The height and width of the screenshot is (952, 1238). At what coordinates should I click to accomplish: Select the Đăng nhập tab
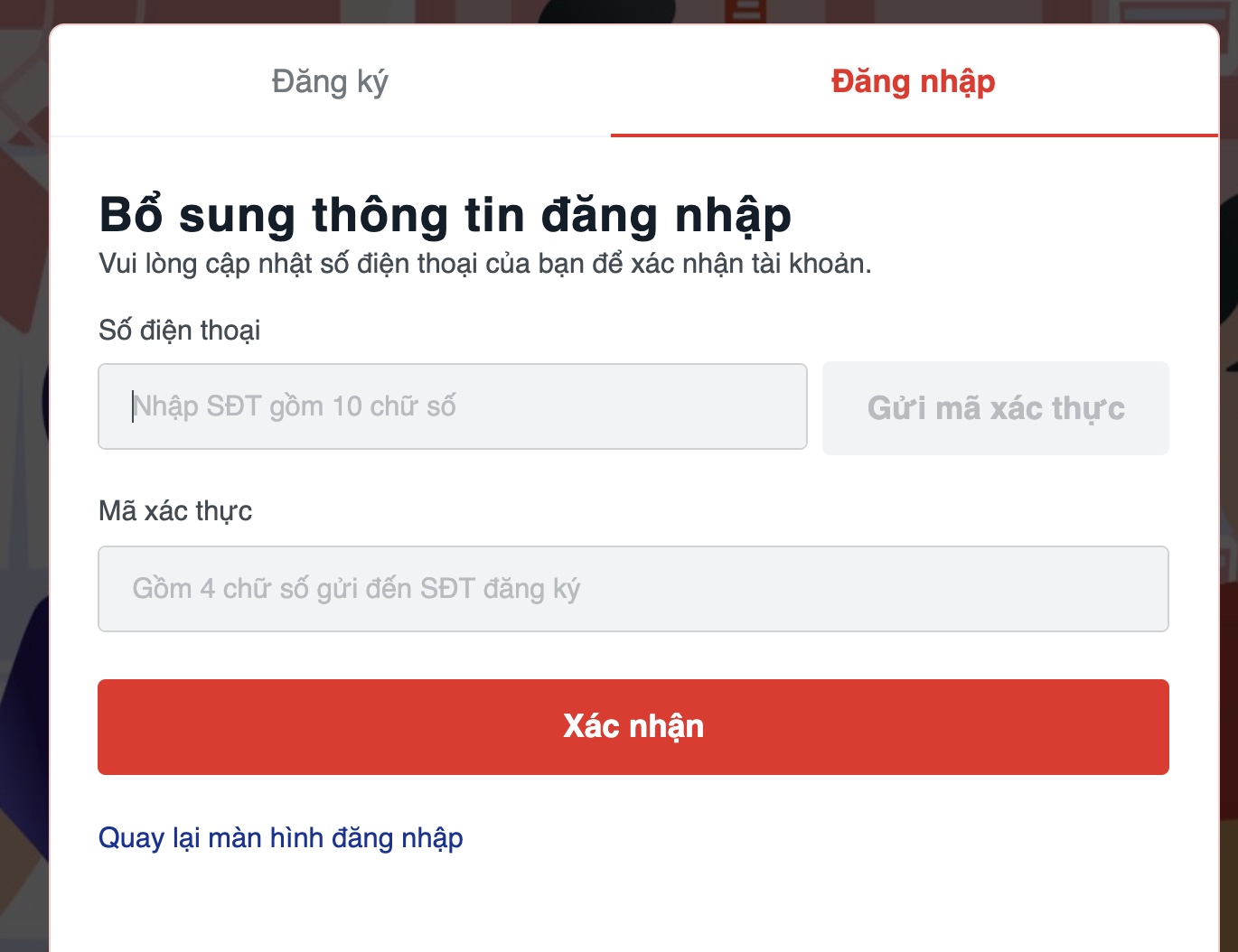pos(913,81)
